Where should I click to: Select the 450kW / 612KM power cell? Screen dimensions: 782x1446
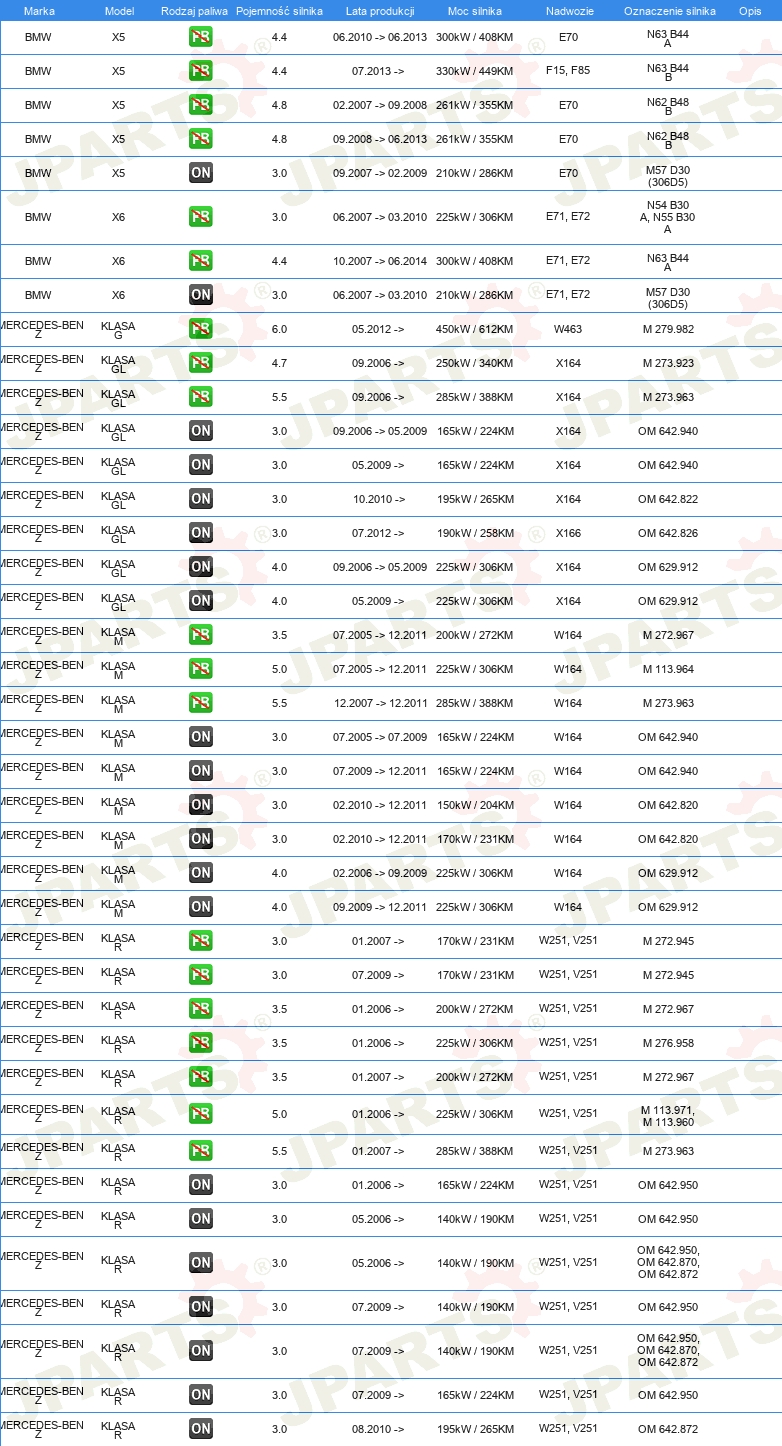pyautogui.click(x=475, y=329)
